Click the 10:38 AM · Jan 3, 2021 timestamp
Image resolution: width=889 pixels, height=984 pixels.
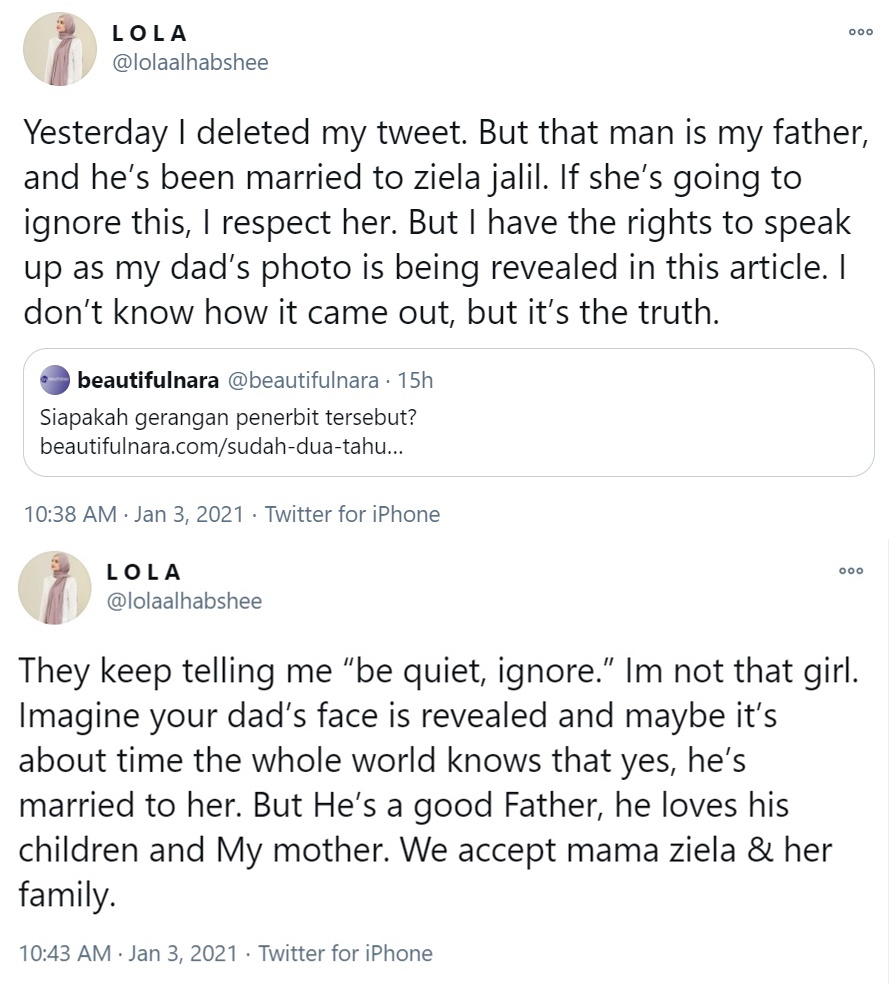coord(132,514)
